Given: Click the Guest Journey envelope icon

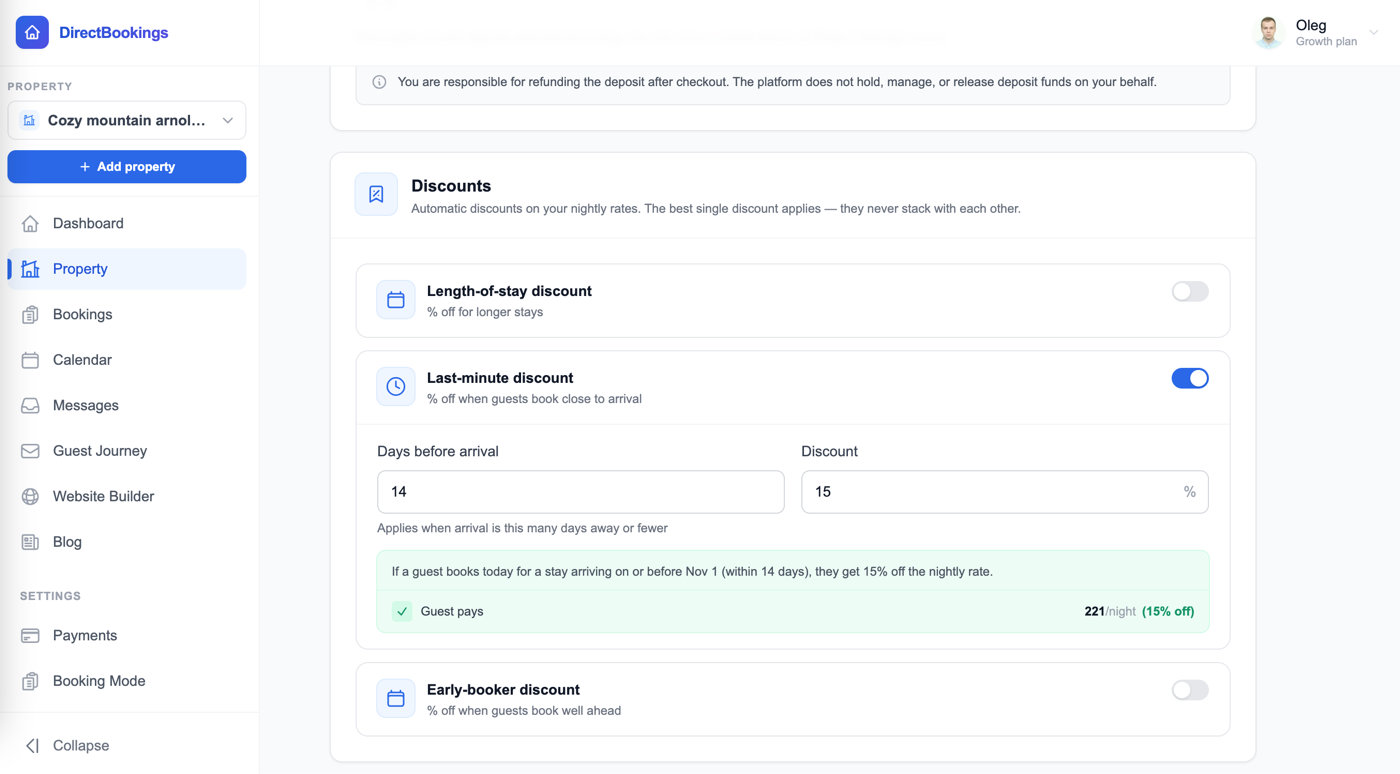Looking at the screenshot, I should [30, 451].
